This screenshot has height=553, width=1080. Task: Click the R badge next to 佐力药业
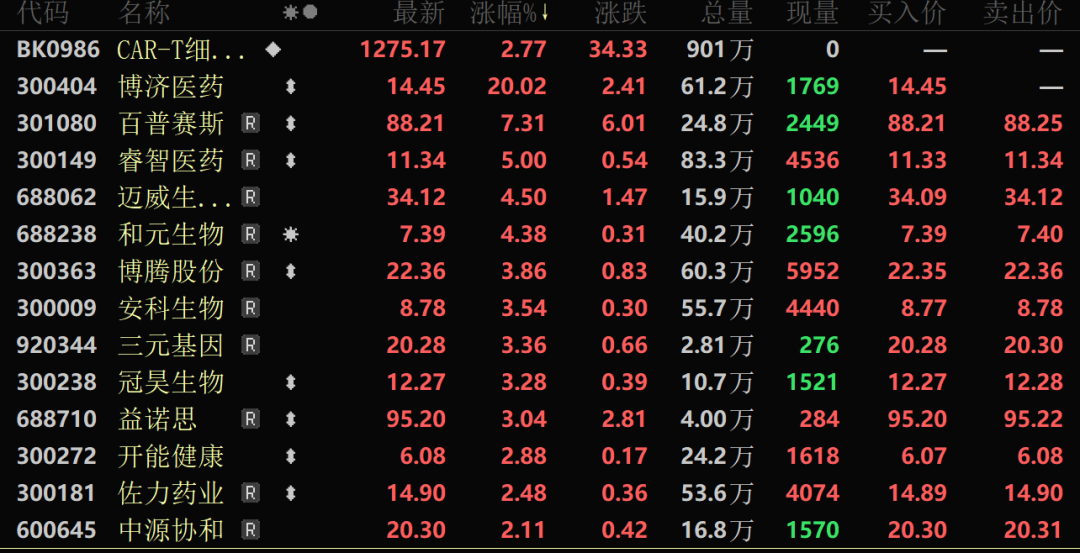251,493
